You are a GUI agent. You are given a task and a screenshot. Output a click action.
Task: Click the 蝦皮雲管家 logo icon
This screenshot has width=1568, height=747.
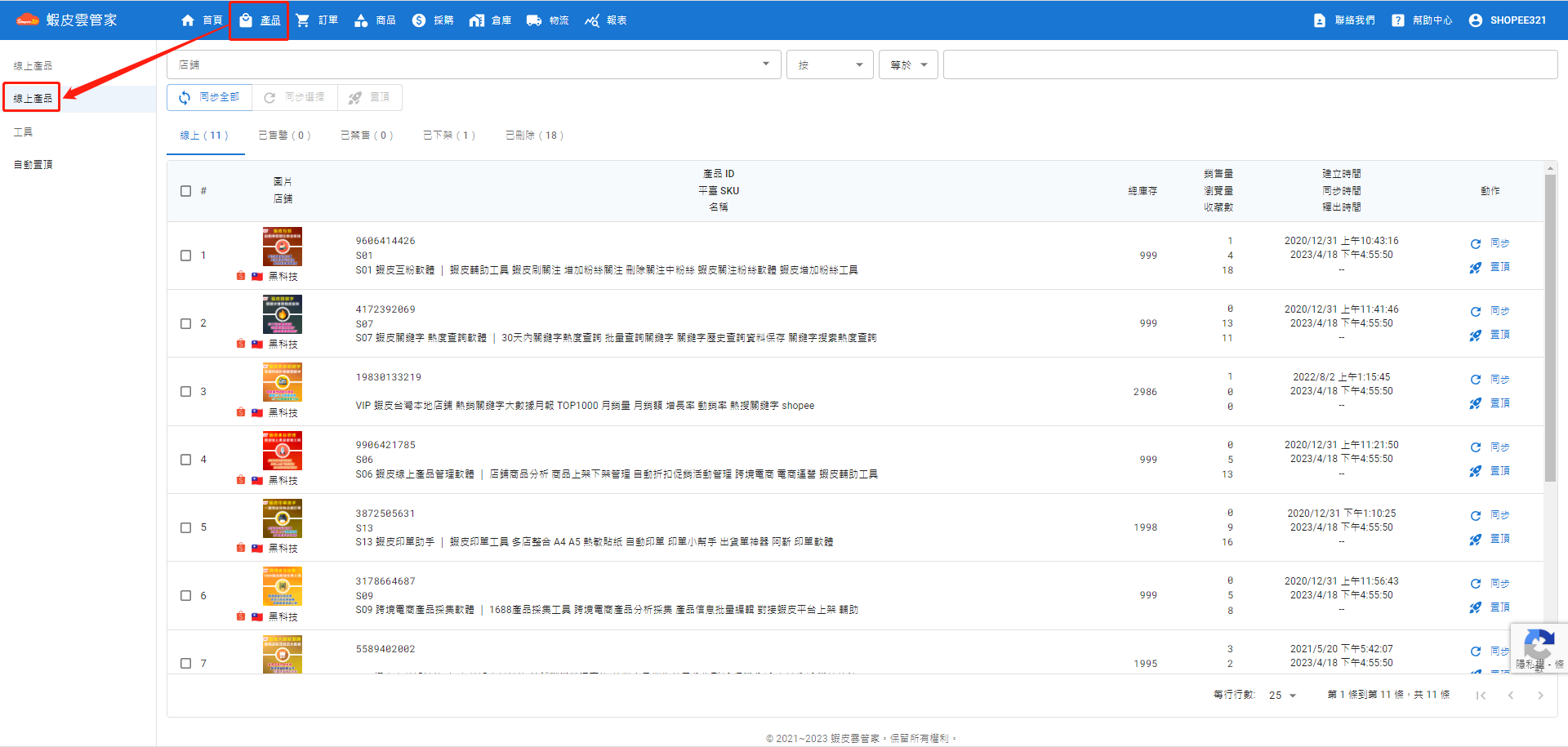coord(28,20)
